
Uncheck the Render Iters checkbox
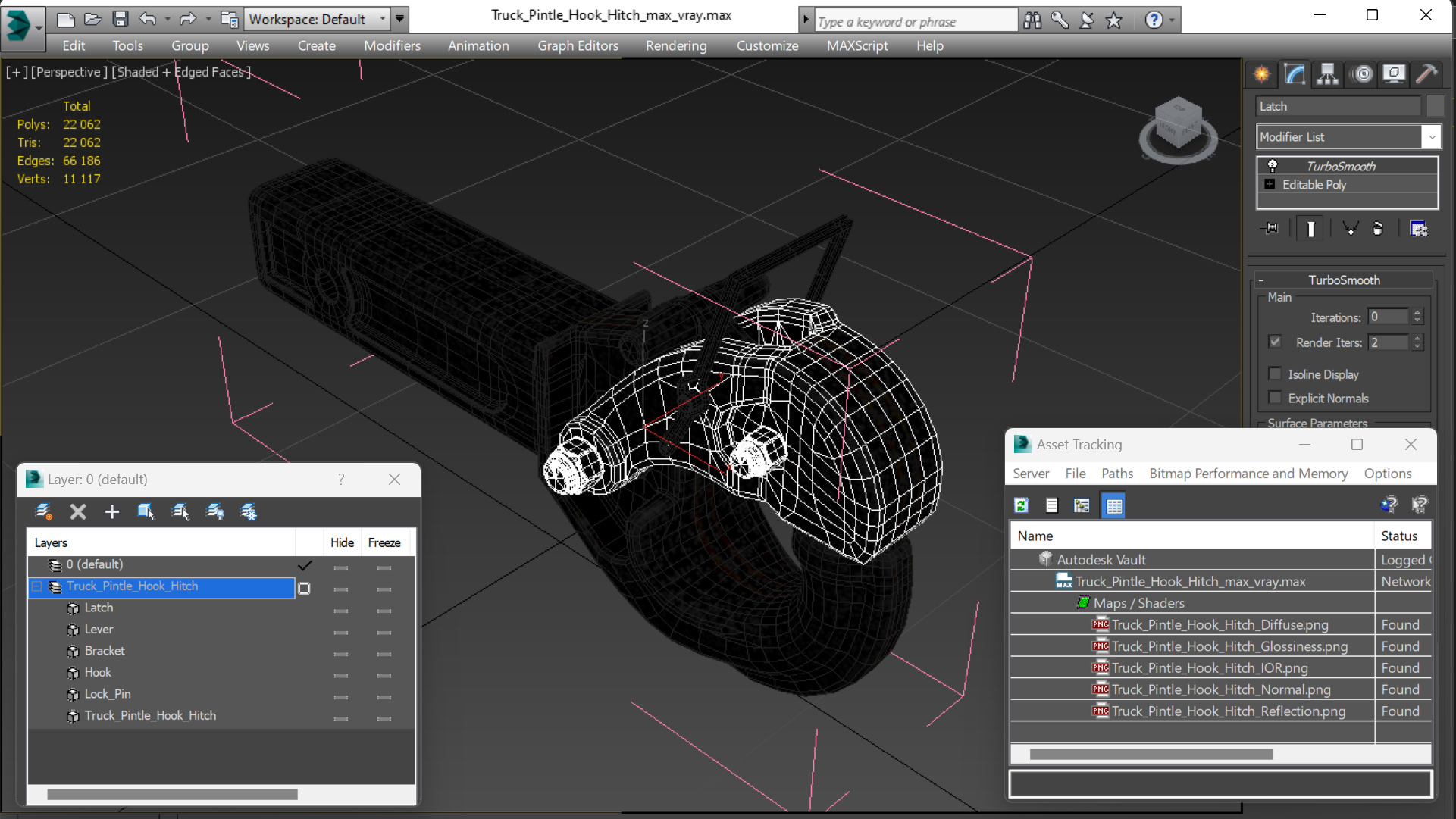pos(1275,342)
